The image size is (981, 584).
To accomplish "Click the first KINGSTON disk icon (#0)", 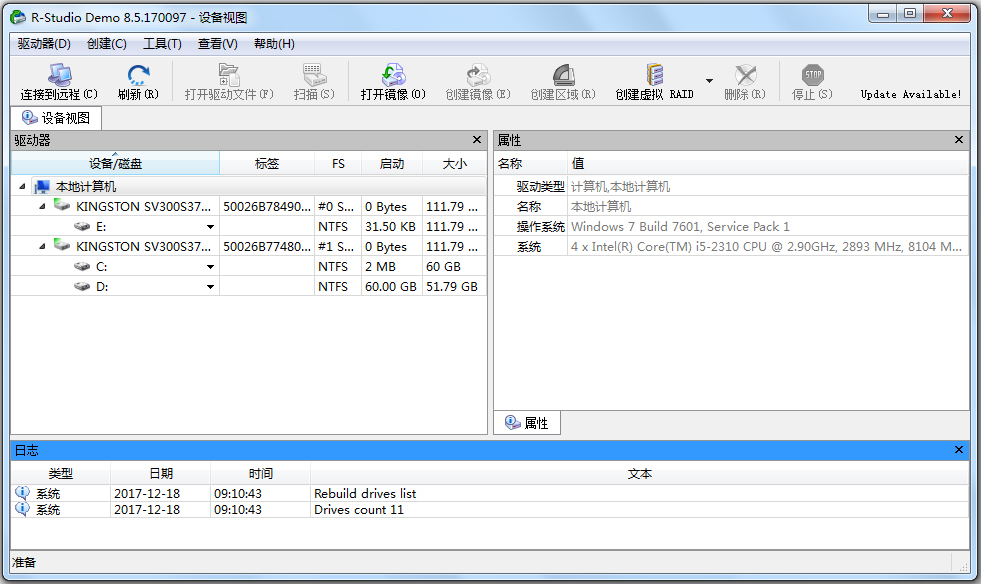I will click(62, 205).
